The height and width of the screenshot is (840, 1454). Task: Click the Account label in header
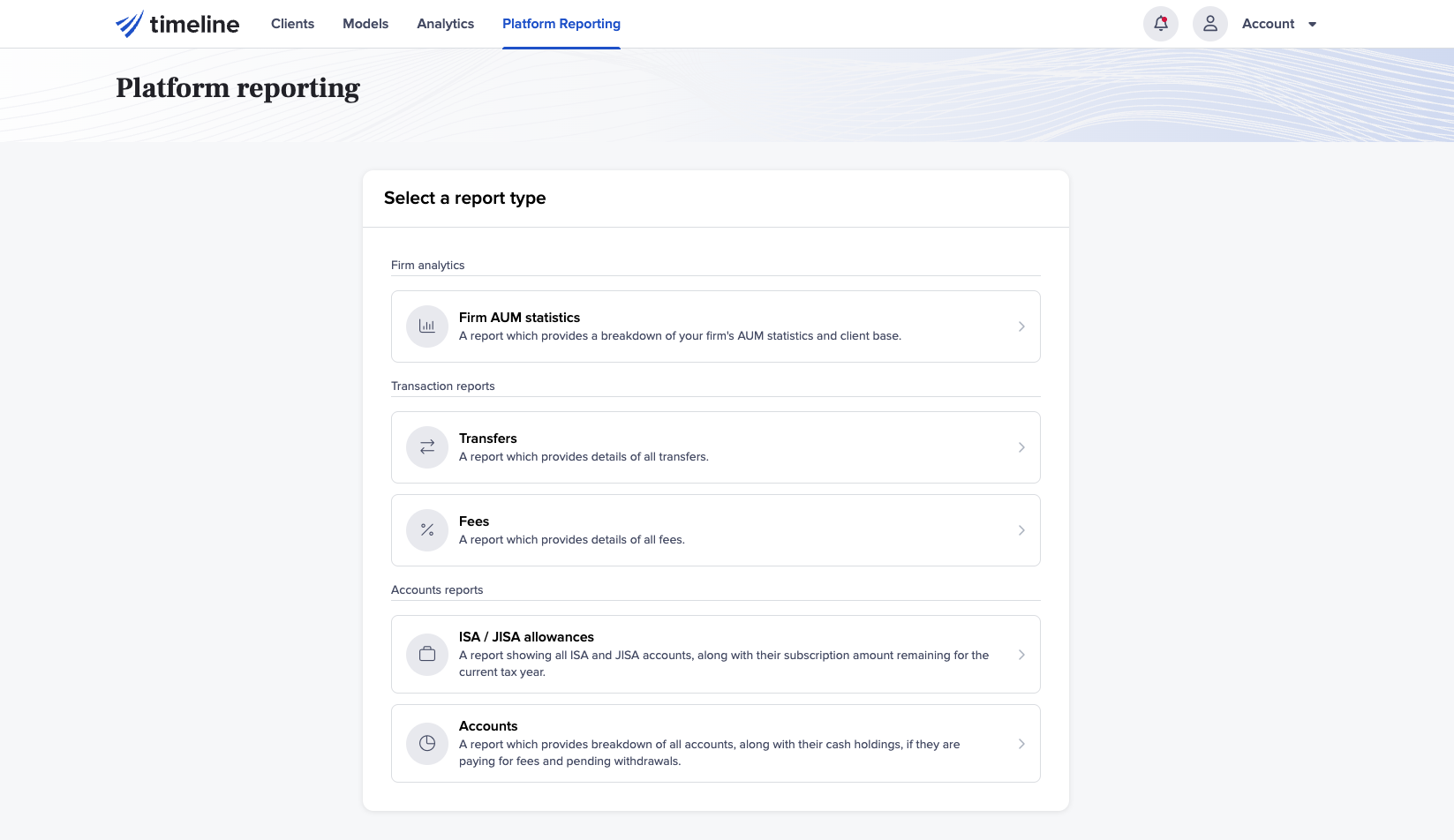[x=1268, y=24]
